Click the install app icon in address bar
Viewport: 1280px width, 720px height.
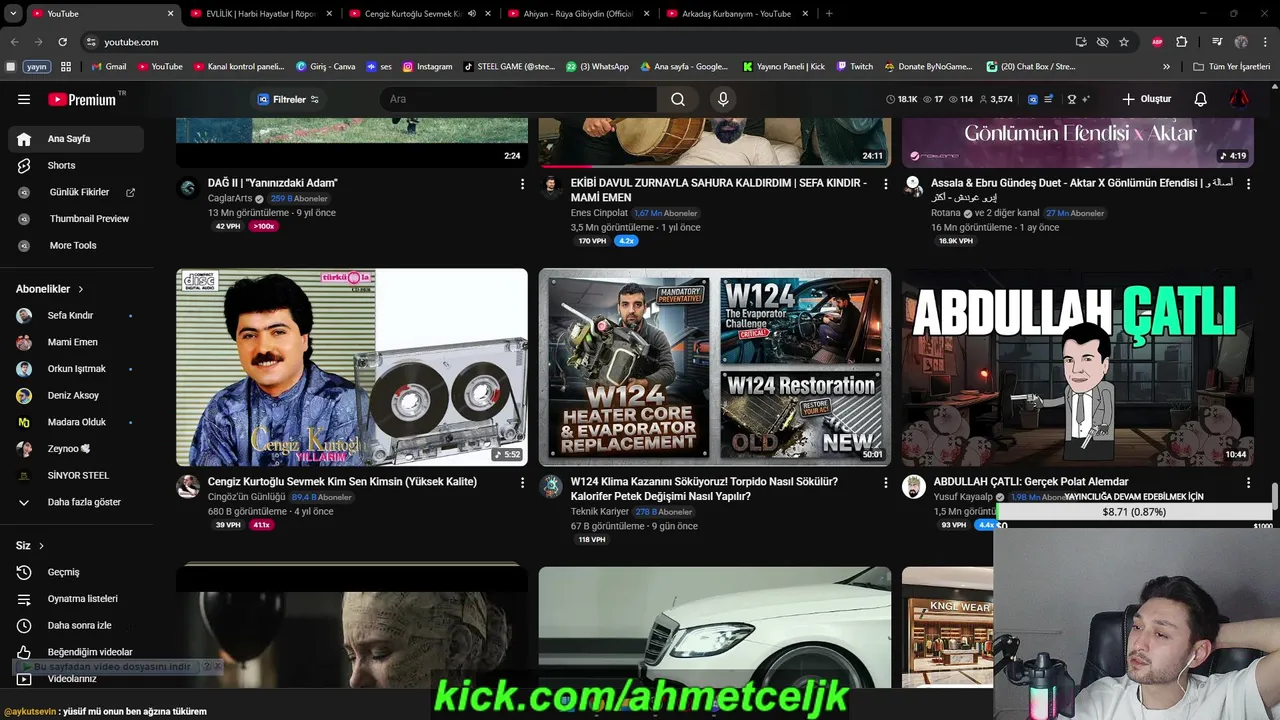(x=1081, y=42)
